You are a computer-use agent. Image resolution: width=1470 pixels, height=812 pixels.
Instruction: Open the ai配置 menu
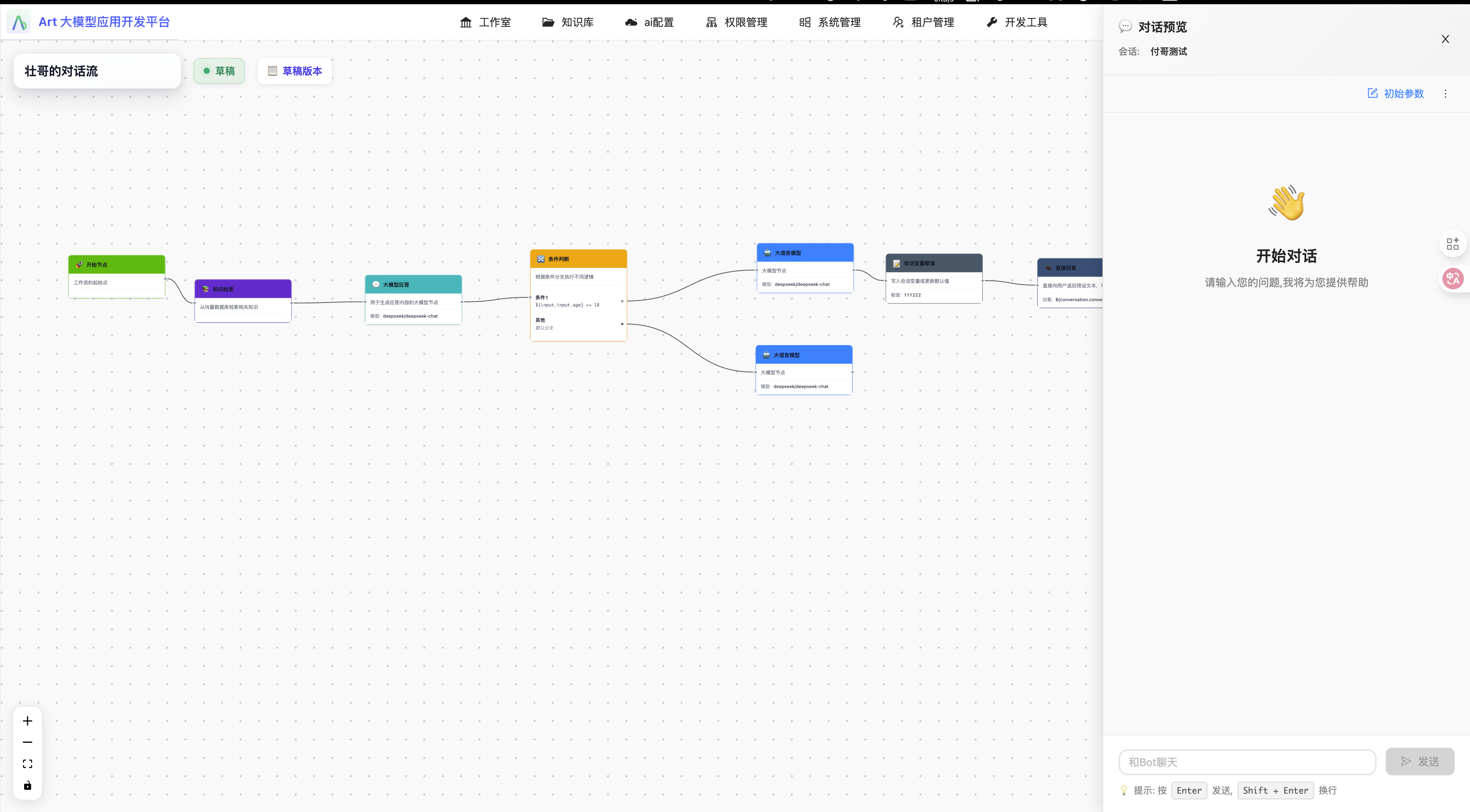(x=649, y=22)
